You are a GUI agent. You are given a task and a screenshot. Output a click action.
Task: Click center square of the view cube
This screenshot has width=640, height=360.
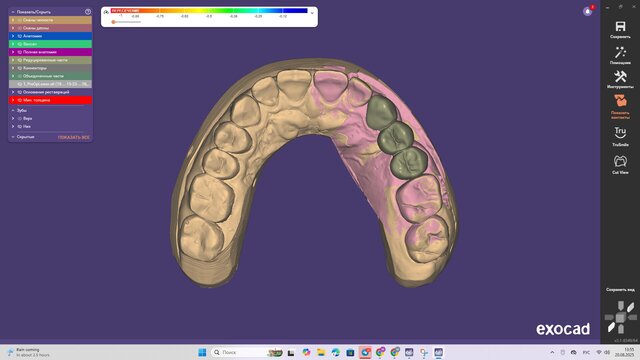[x=620, y=318]
